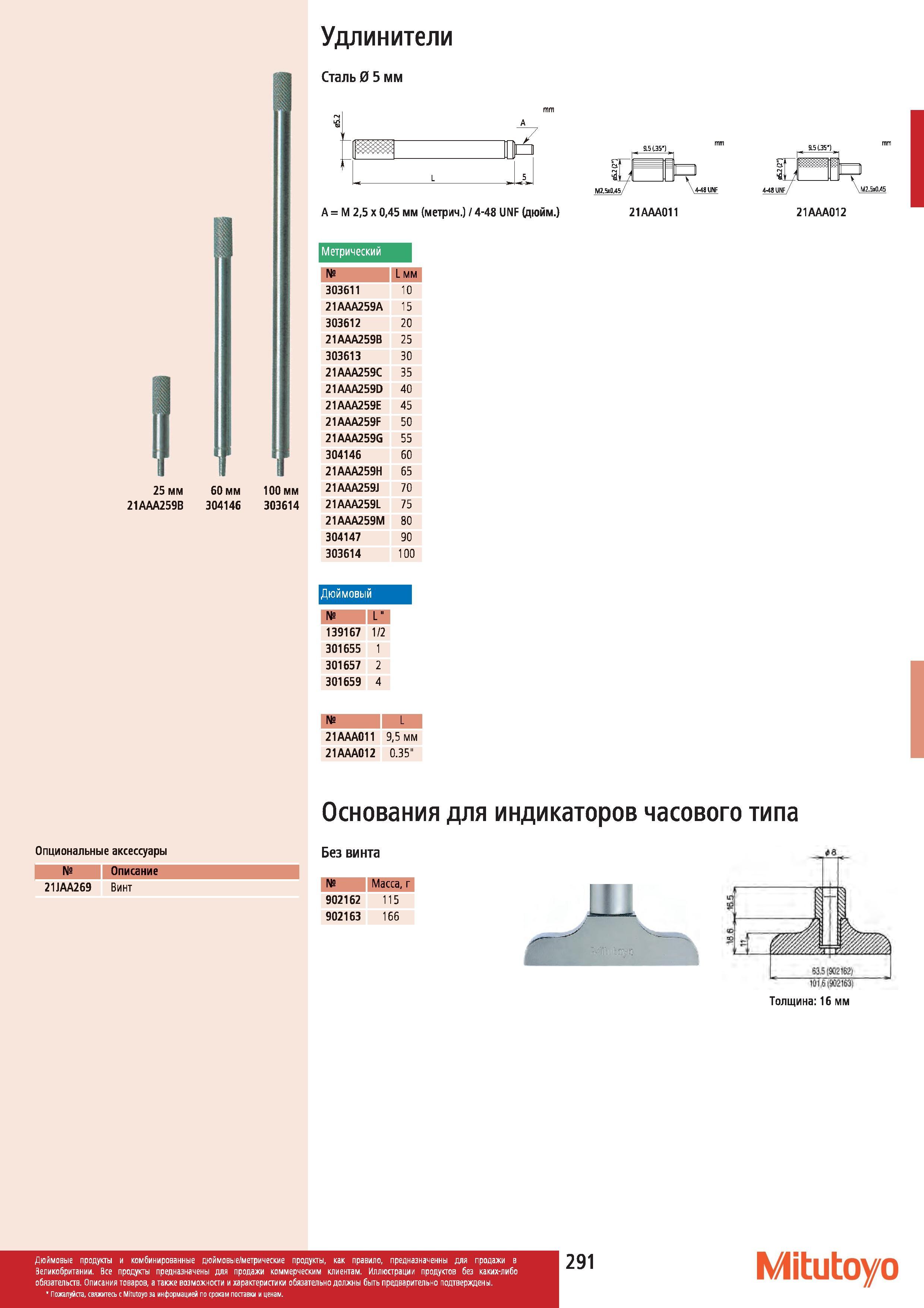Click part number 902163 in mass table

[343, 916]
